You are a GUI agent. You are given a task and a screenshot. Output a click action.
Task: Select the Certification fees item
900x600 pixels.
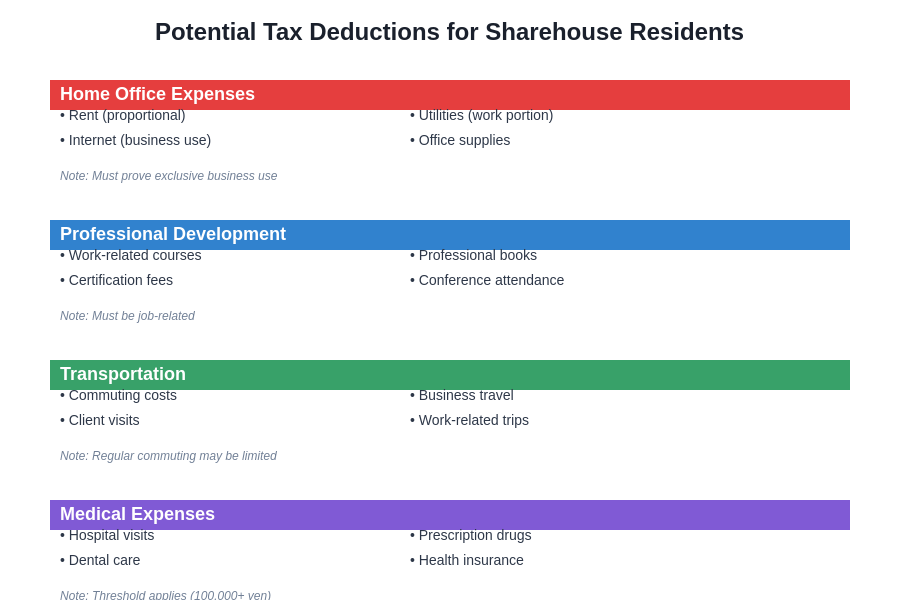click(x=116, y=280)
